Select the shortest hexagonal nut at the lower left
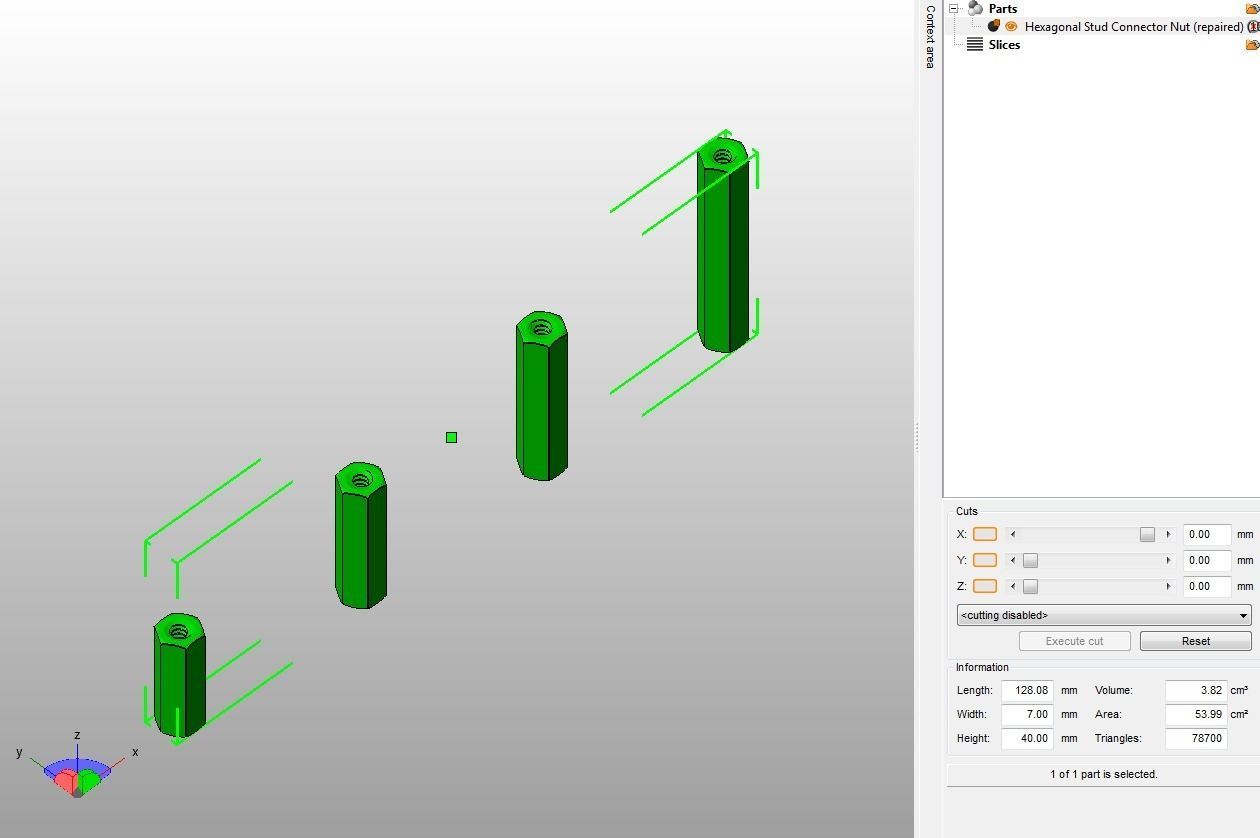Viewport: 1260px width, 838px height. 179,676
